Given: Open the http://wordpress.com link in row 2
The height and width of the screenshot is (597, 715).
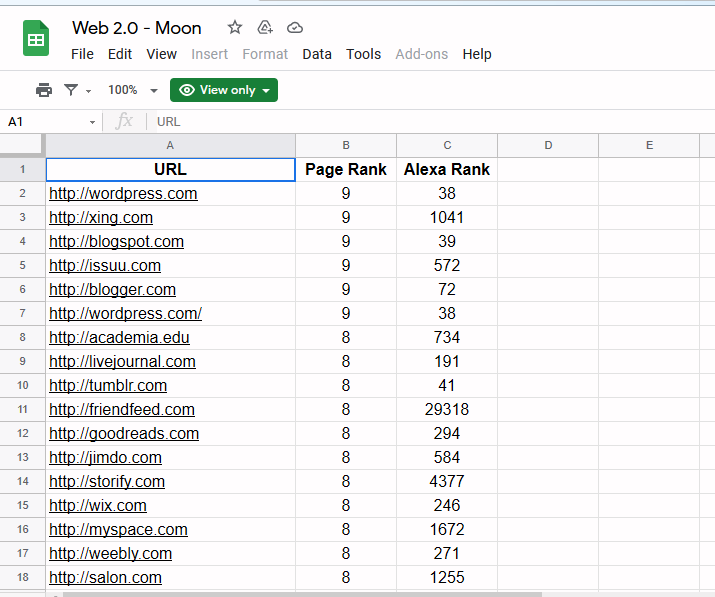Looking at the screenshot, I should 123,194.
